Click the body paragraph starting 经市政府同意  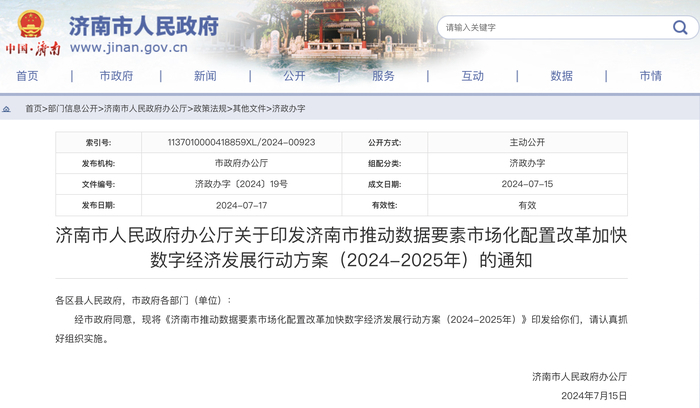[342, 329]
